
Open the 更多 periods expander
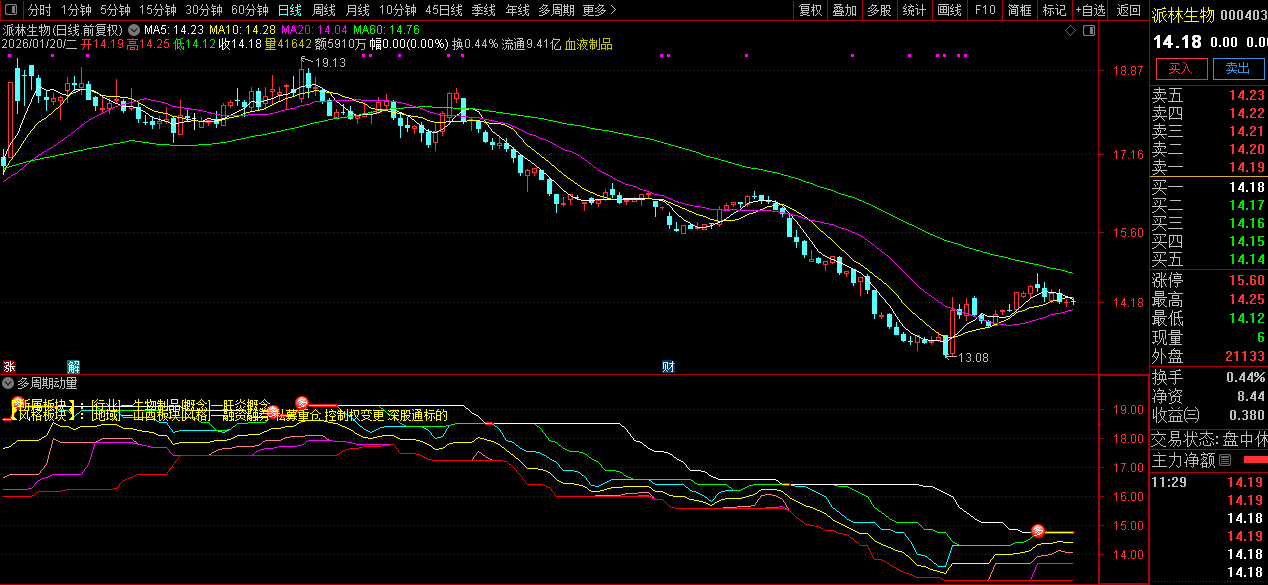click(598, 10)
